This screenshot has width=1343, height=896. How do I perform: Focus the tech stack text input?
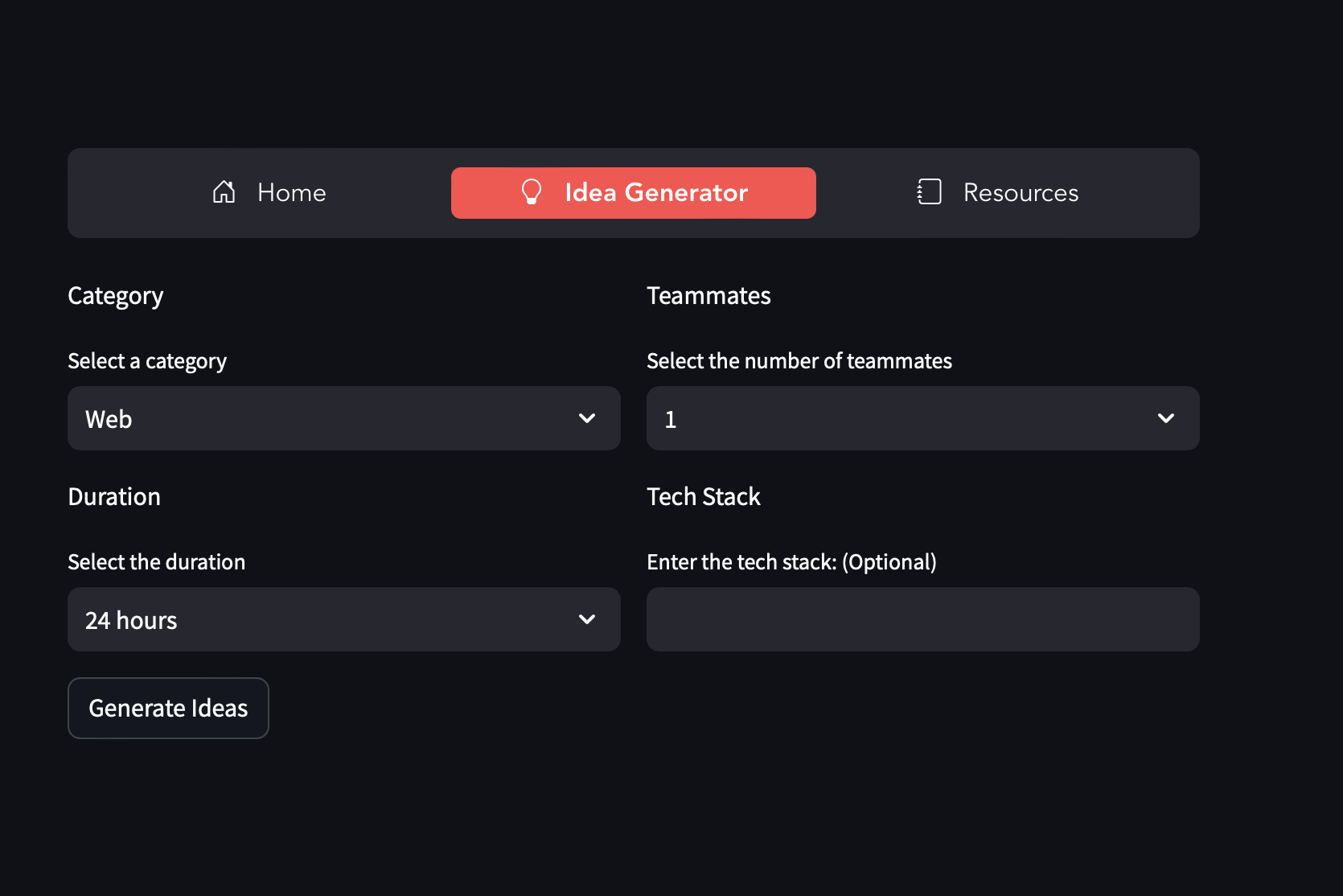pos(922,619)
